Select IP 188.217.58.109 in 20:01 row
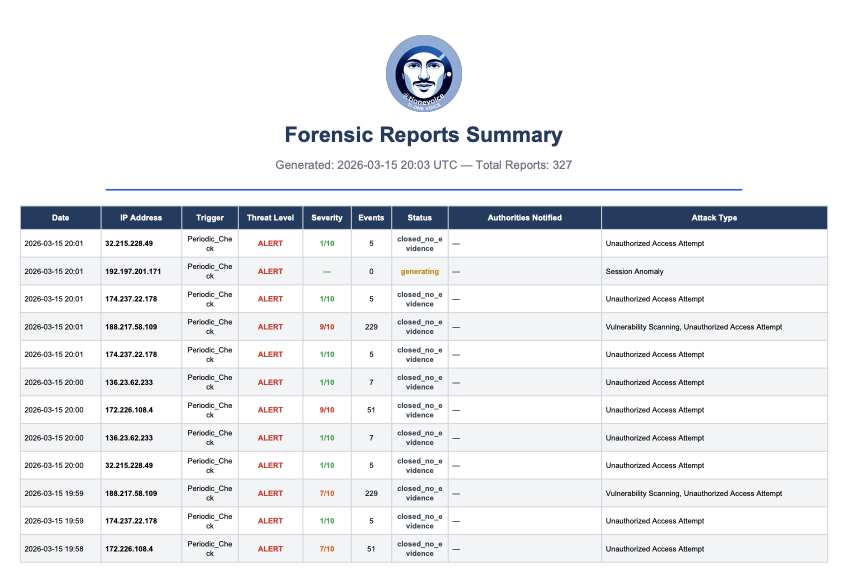Image resolution: width=857 pixels, height=576 pixels. pyautogui.click(x=131, y=327)
